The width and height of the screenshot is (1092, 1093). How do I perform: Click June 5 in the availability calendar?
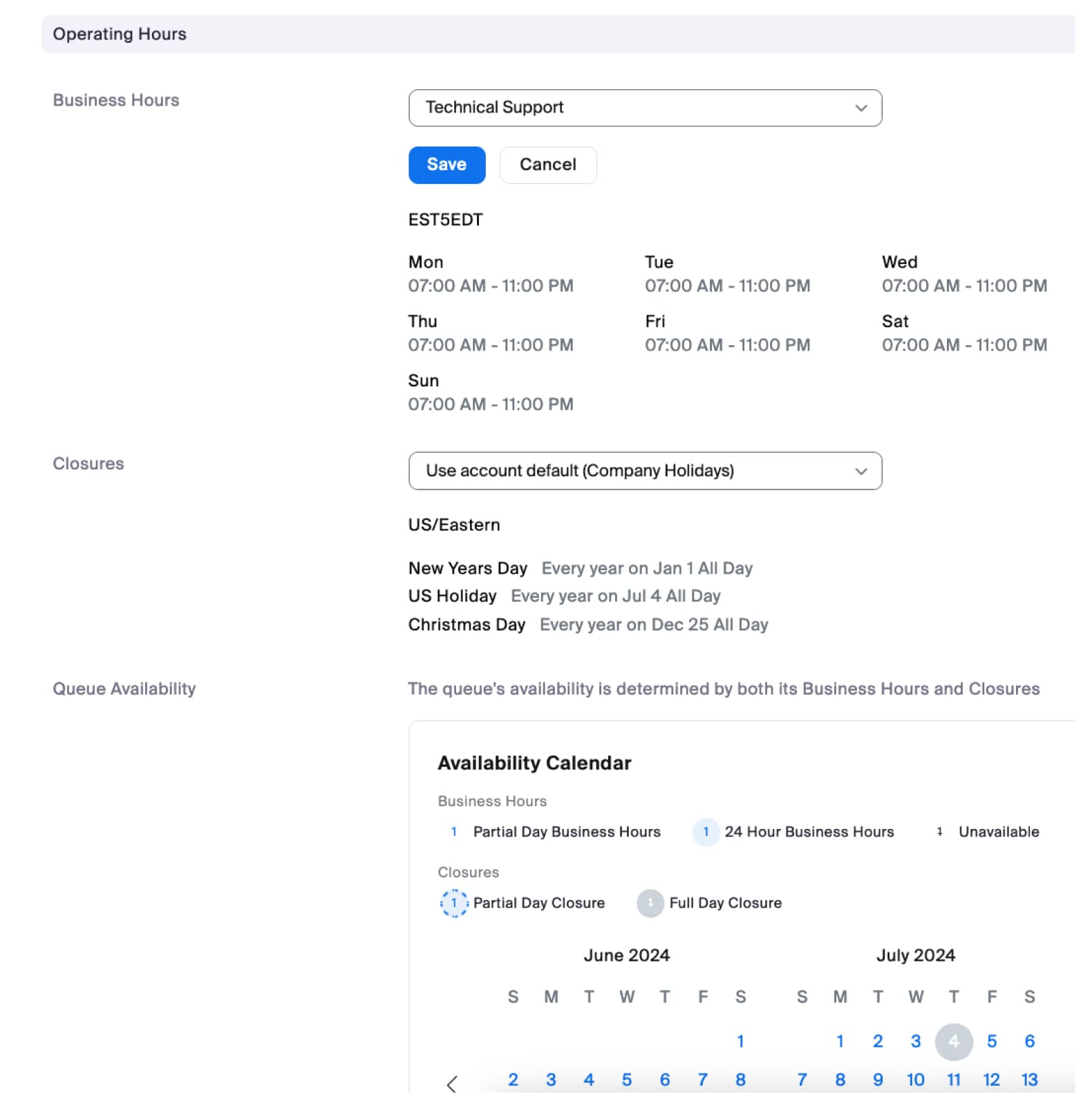(x=626, y=1079)
